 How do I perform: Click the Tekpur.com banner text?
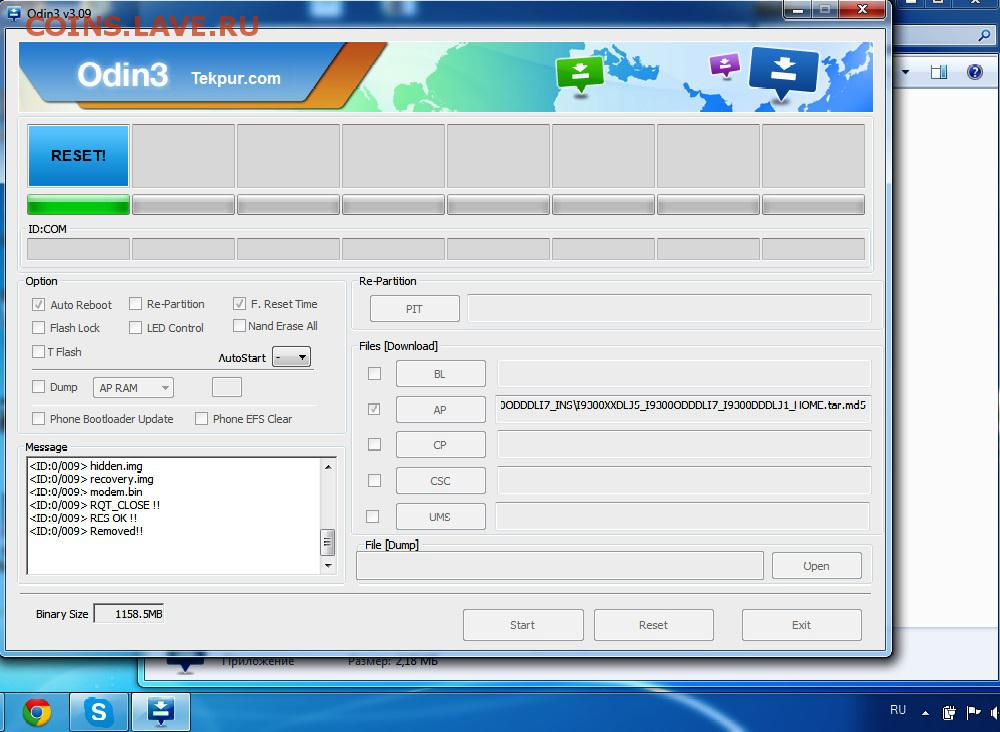click(235, 78)
